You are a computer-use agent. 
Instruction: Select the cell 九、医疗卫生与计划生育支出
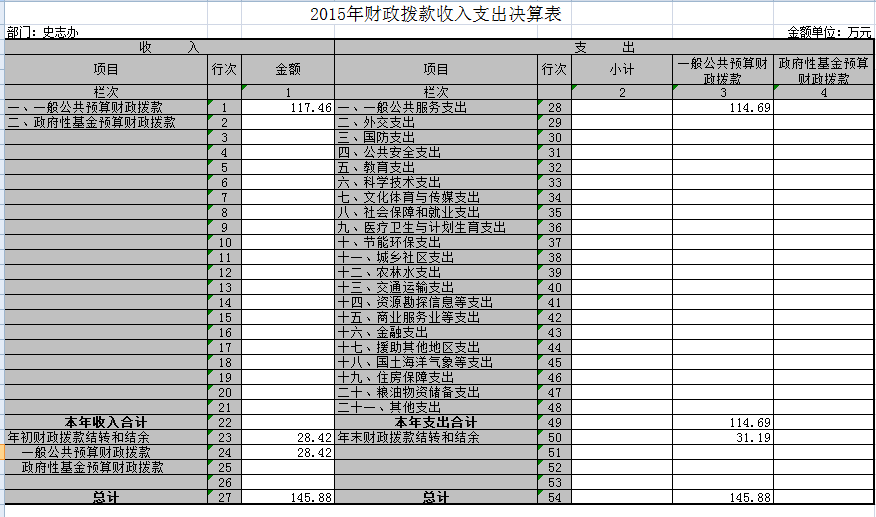pos(436,227)
